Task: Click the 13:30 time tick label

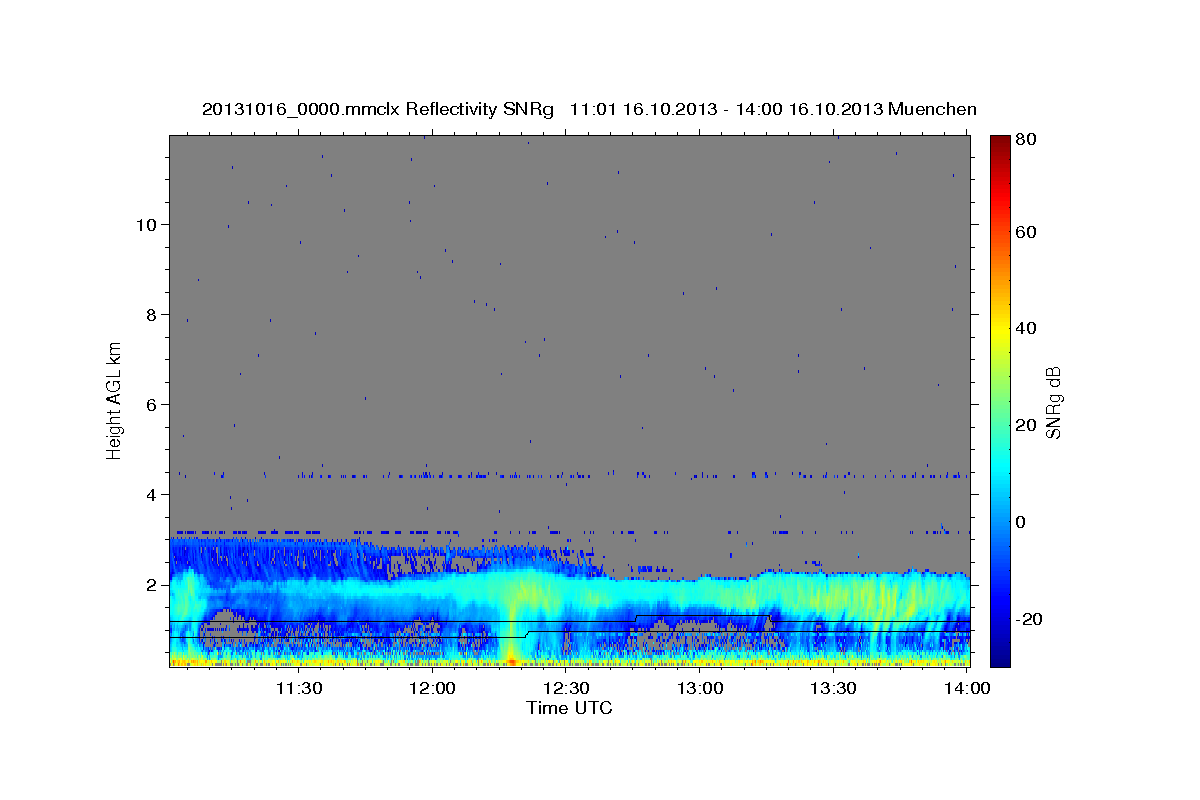Action: [834, 689]
